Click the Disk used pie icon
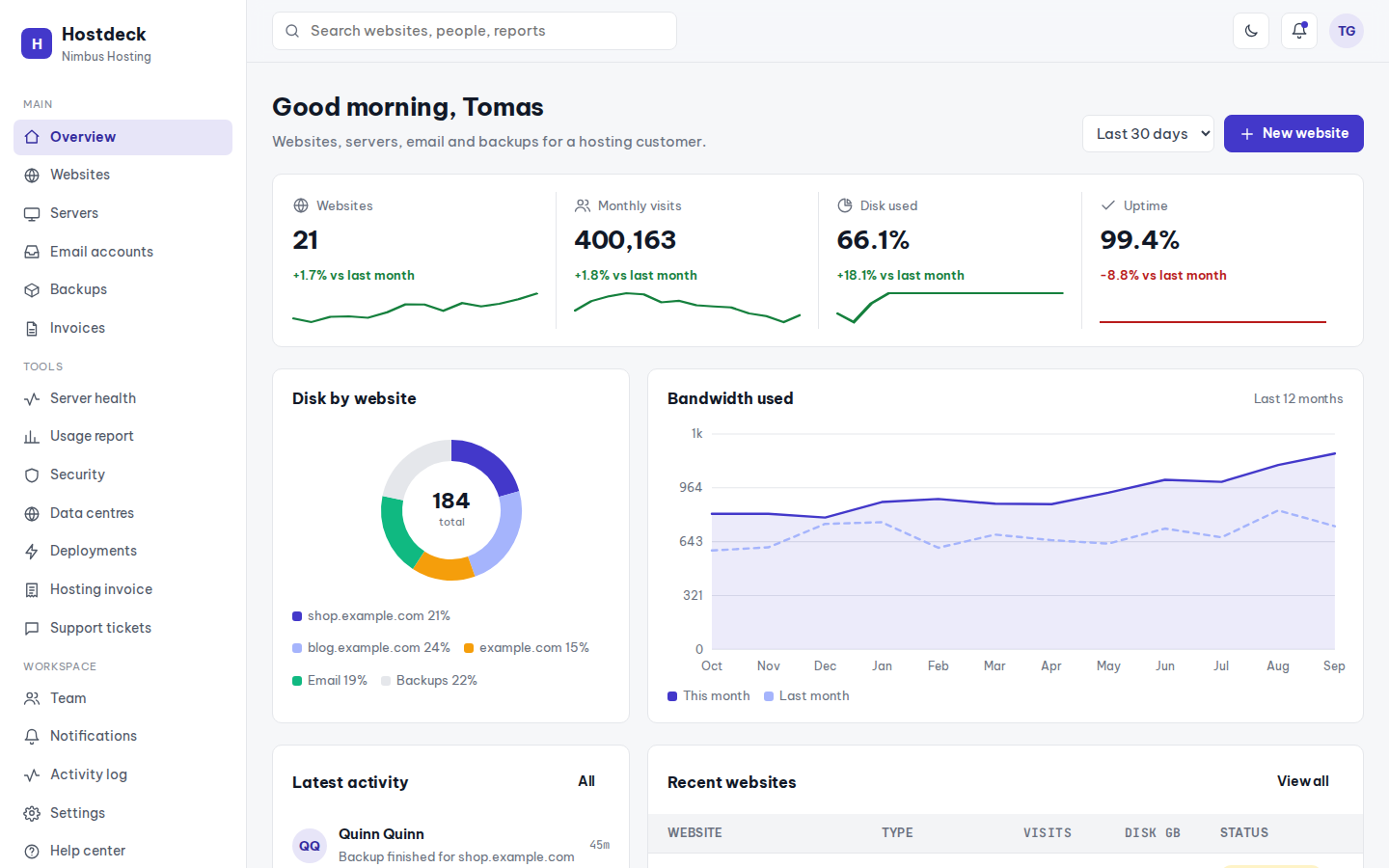Image resolution: width=1389 pixels, height=868 pixels. (845, 205)
